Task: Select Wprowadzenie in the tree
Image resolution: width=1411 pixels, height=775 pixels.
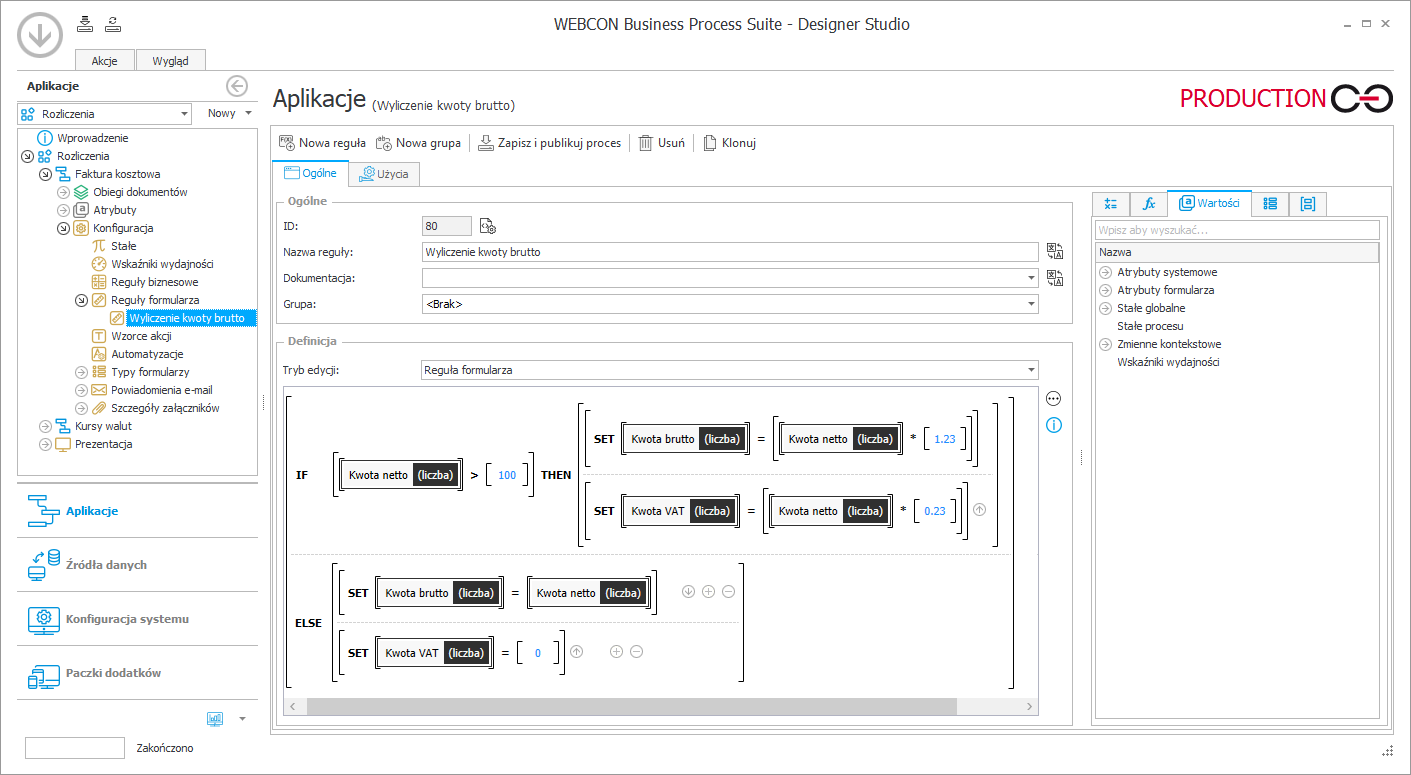Action: pyautogui.click(x=92, y=138)
